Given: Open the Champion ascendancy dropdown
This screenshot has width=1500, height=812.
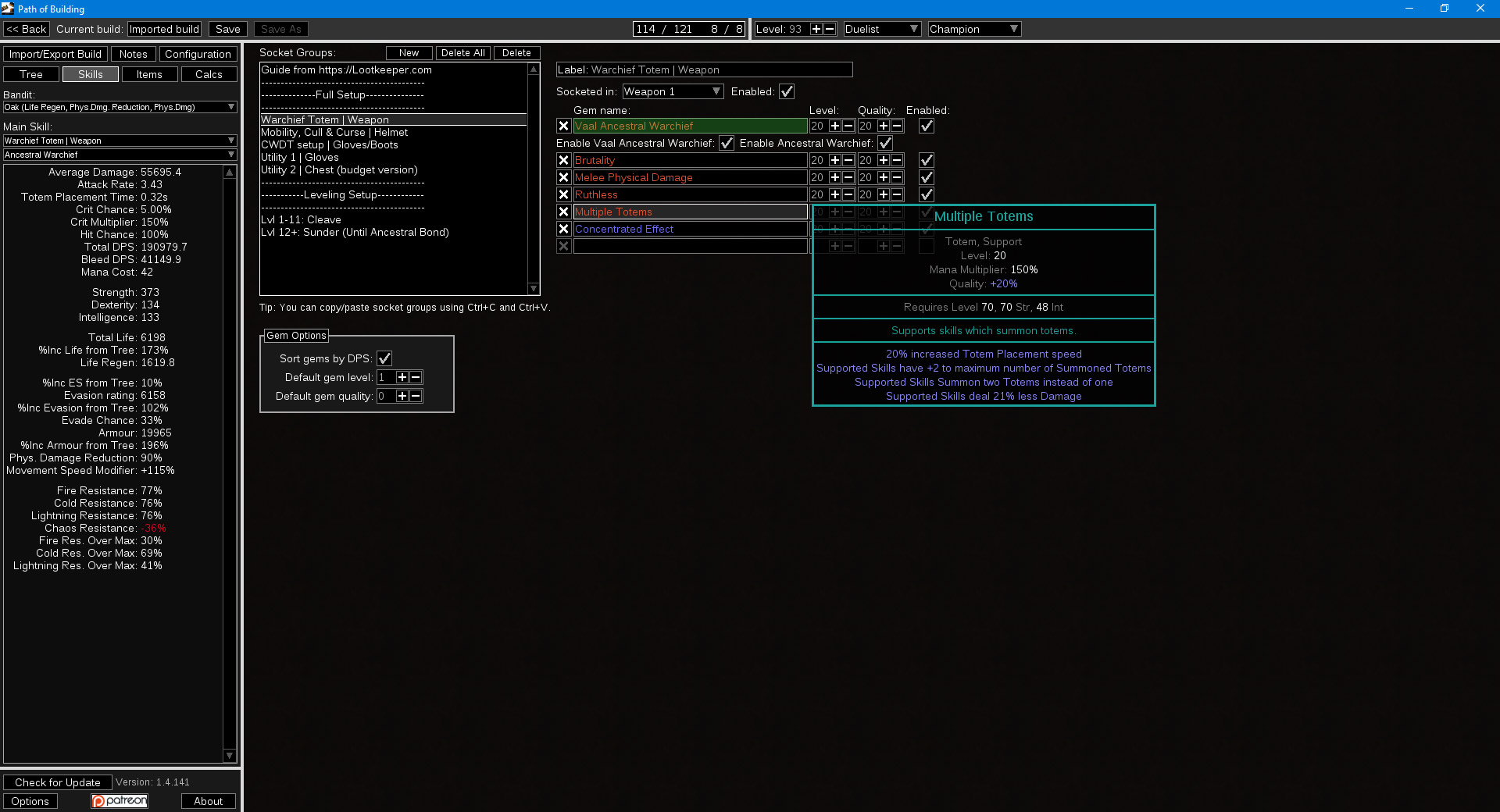Looking at the screenshot, I should click(974, 29).
